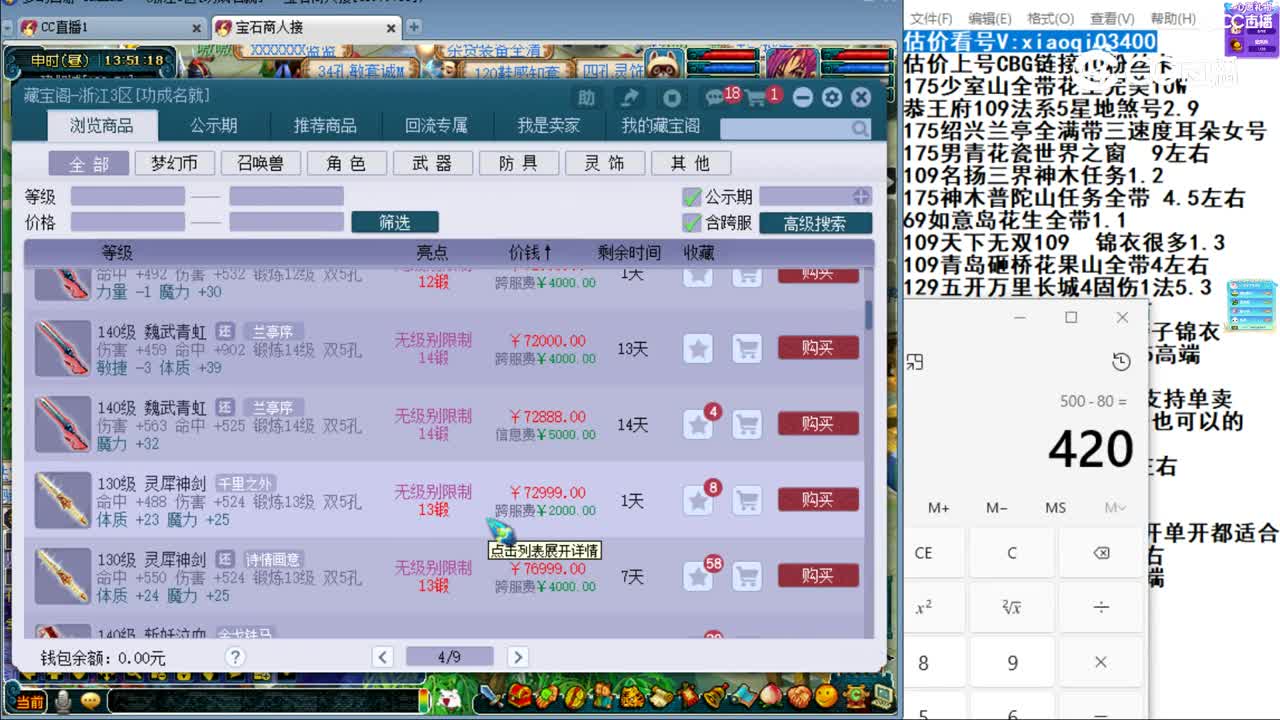
Task: Select the 武器 category filter
Action: pos(432,163)
